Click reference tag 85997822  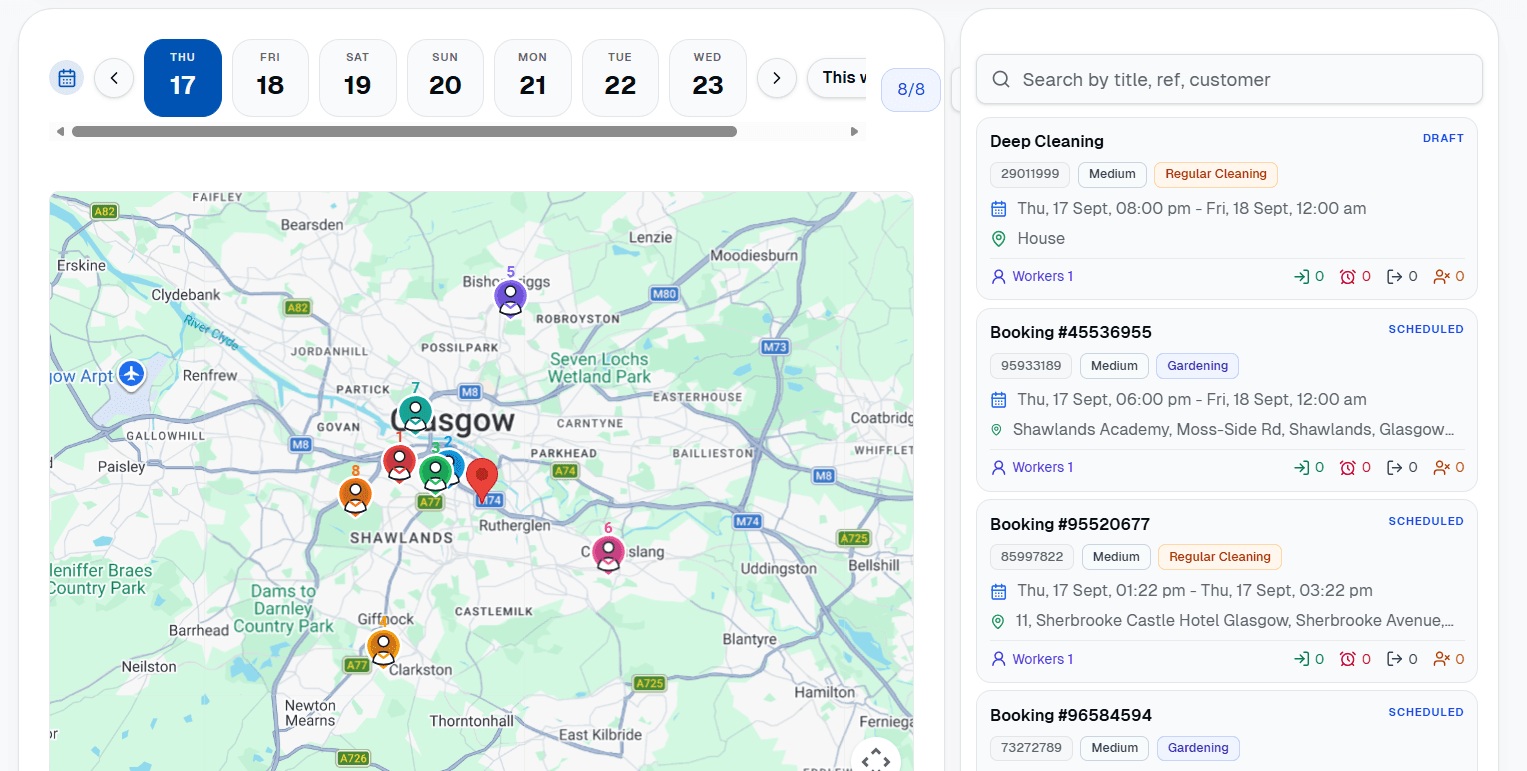coord(1032,557)
